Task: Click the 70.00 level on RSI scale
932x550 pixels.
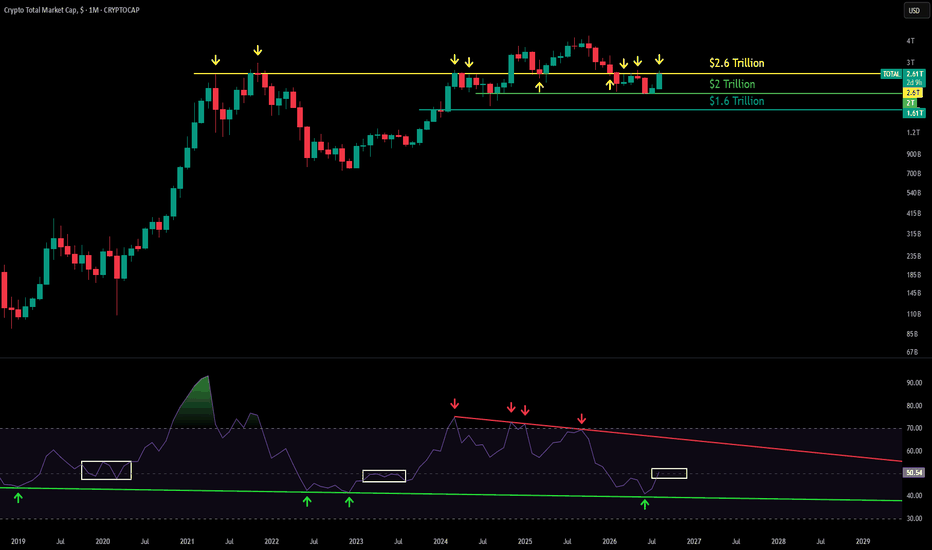Action: click(x=914, y=428)
